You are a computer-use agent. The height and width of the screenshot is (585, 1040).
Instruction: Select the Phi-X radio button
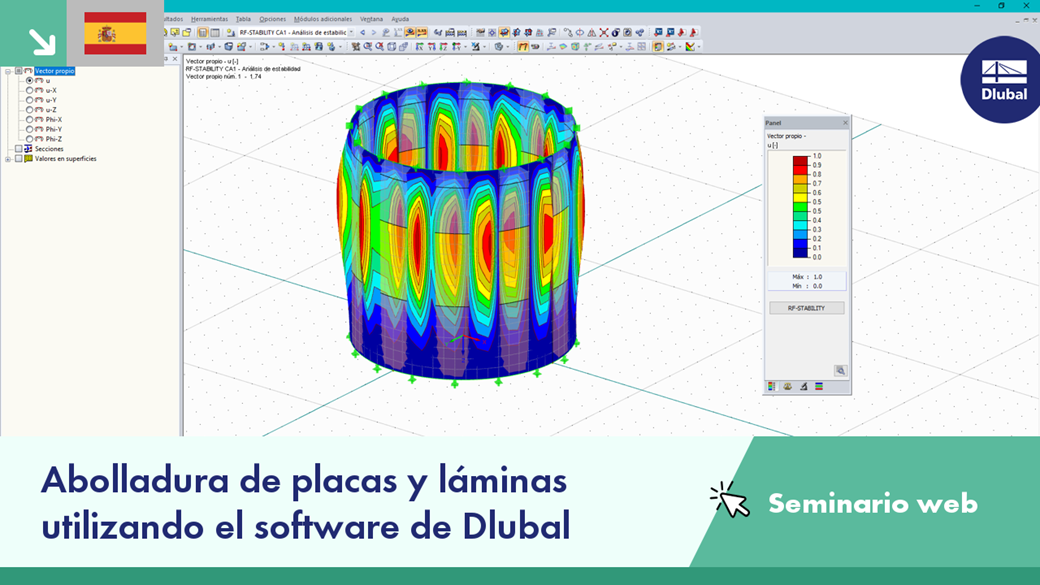pos(29,119)
